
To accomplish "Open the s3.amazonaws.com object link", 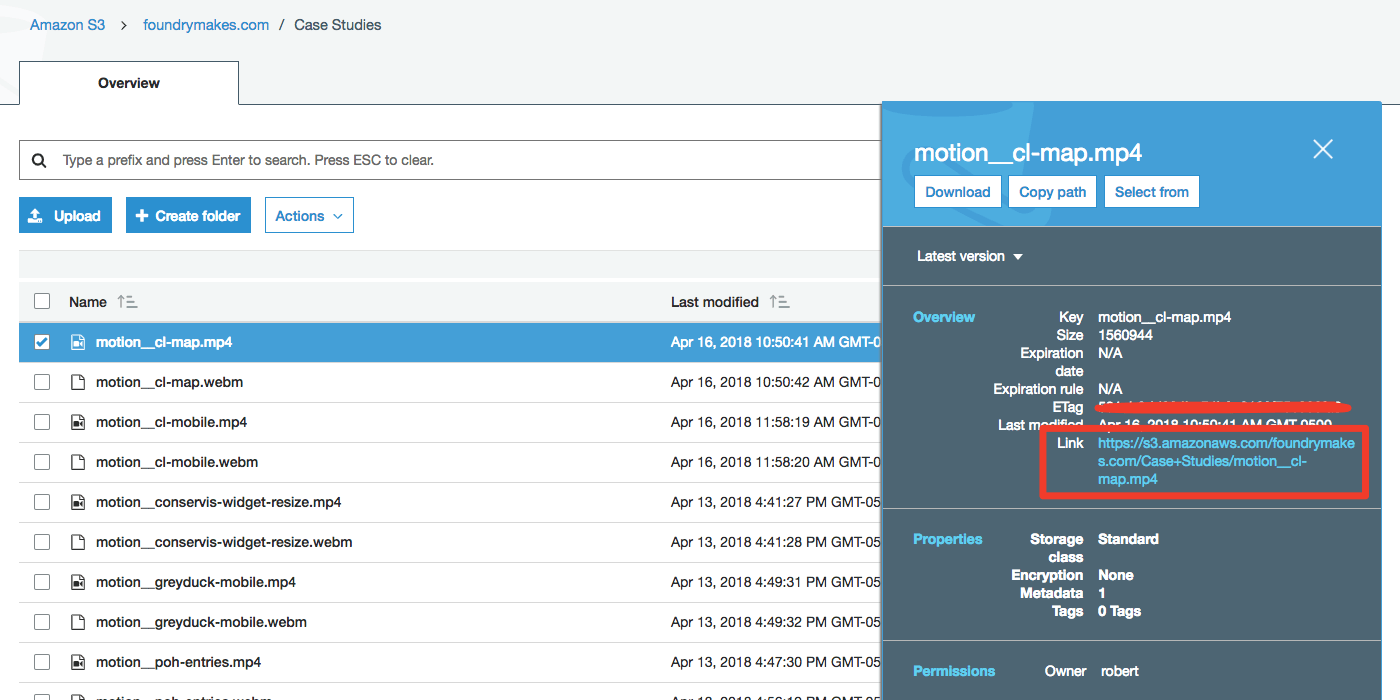I will 1226,461.
